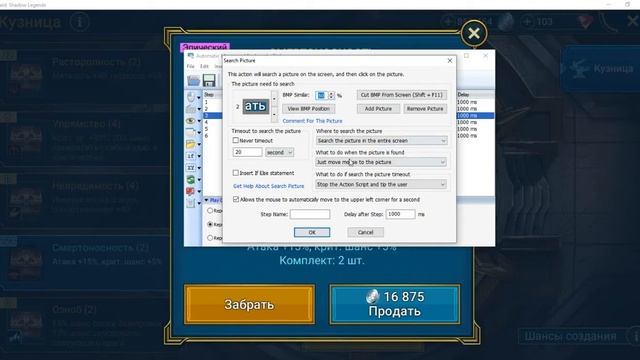Screen dimensions: 640x360
Task: Select the red comment sidebar icon
Action: click(191, 191)
